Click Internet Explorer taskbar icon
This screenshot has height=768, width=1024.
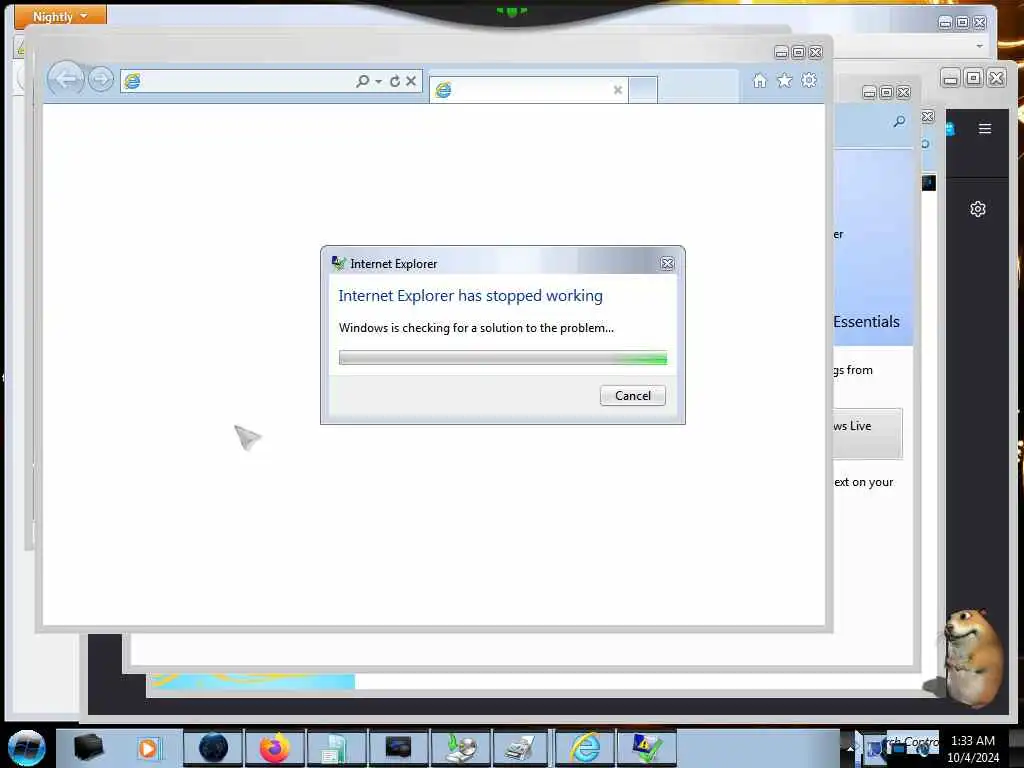coord(585,747)
